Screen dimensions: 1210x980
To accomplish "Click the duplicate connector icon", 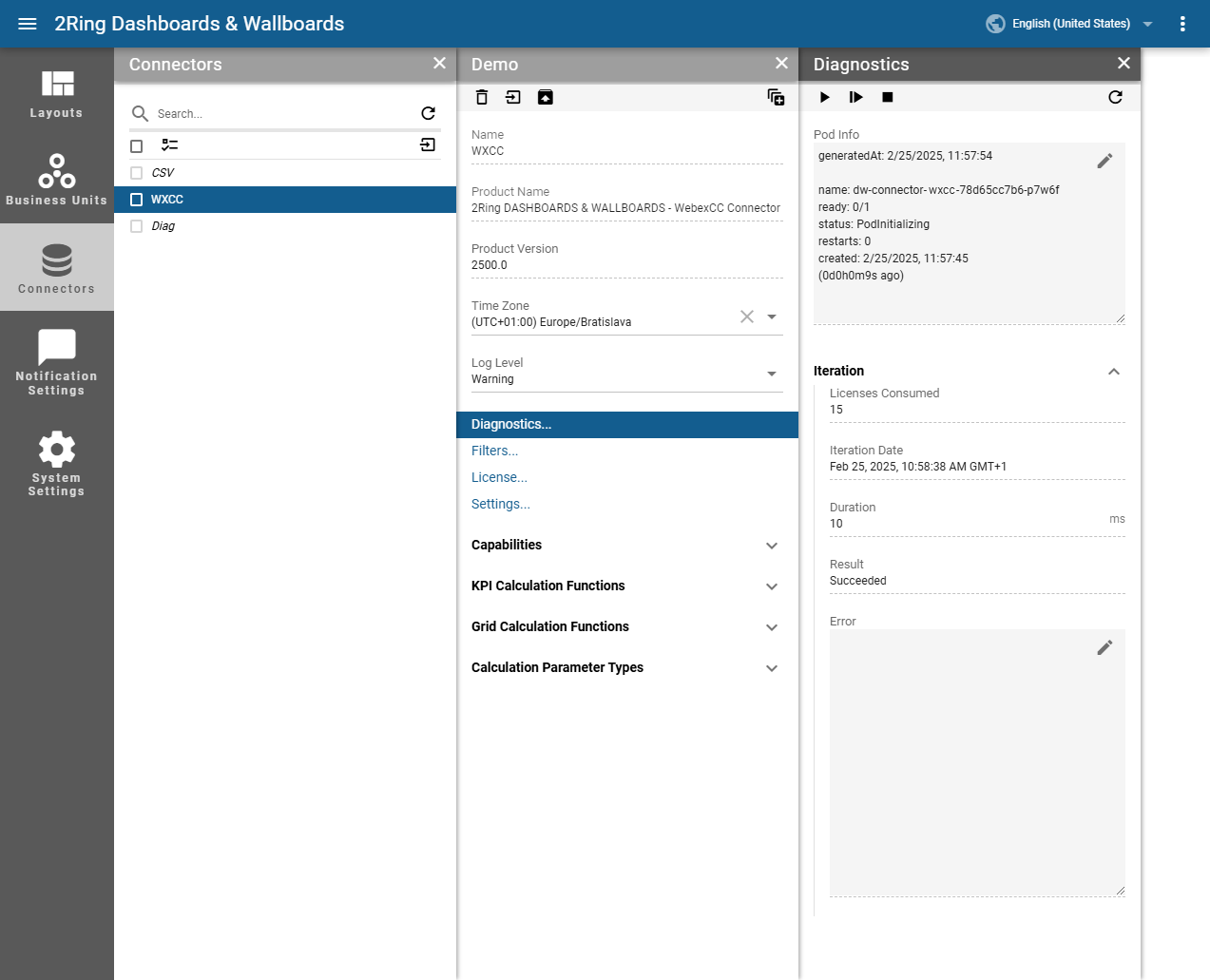I will tap(776, 97).
